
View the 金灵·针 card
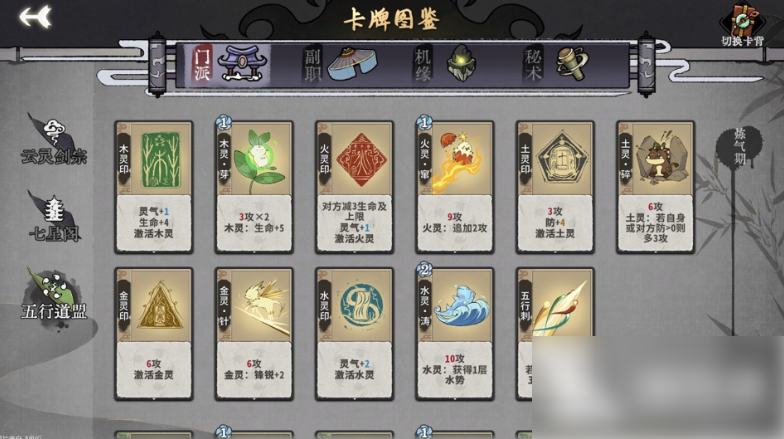pyautogui.click(x=254, y=334)
